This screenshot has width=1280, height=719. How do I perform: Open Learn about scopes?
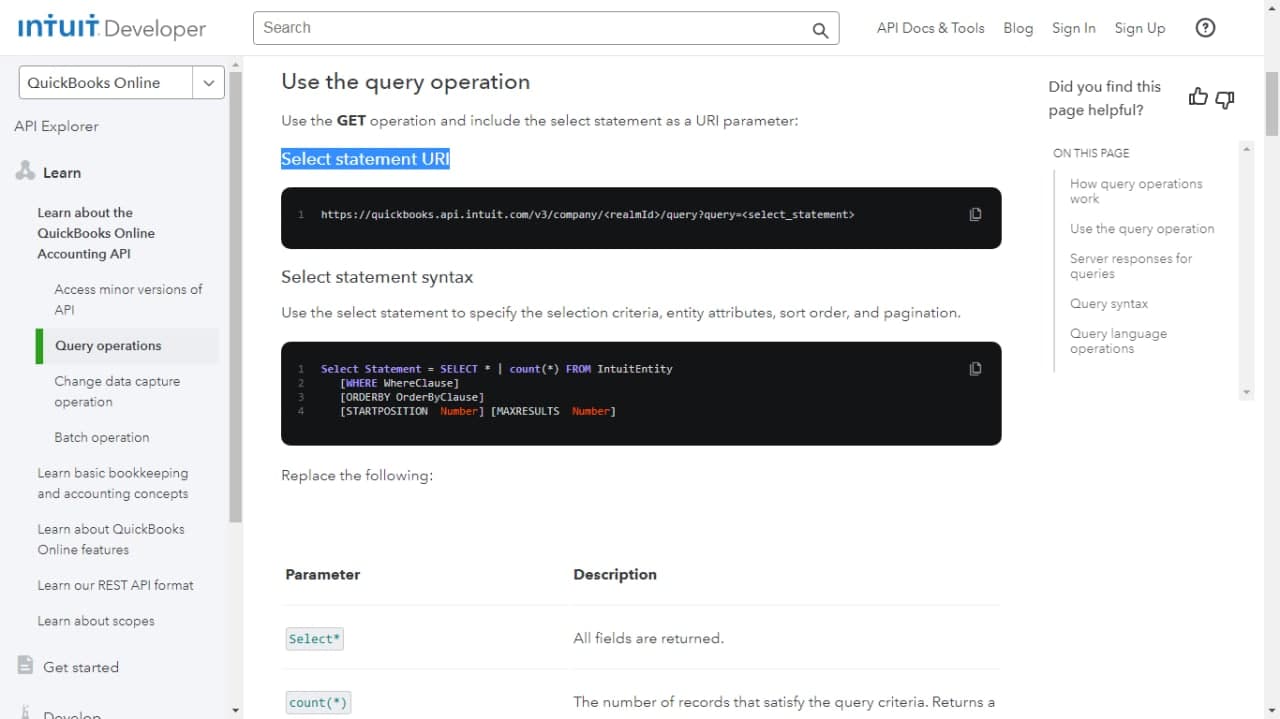[x=96, y=621]
